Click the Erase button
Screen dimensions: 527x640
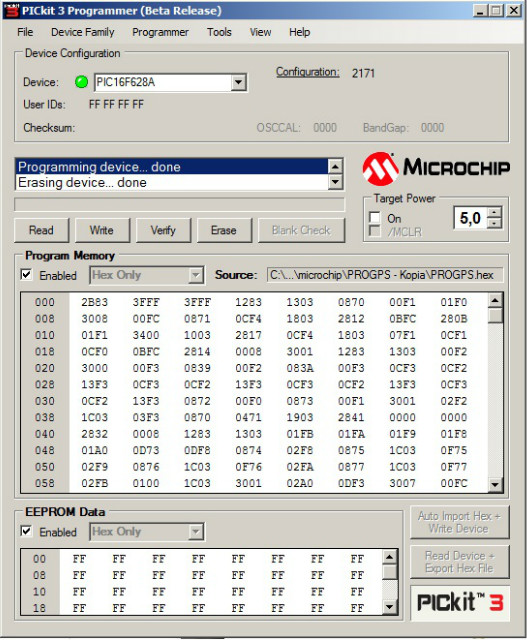(x=224, y=230)
